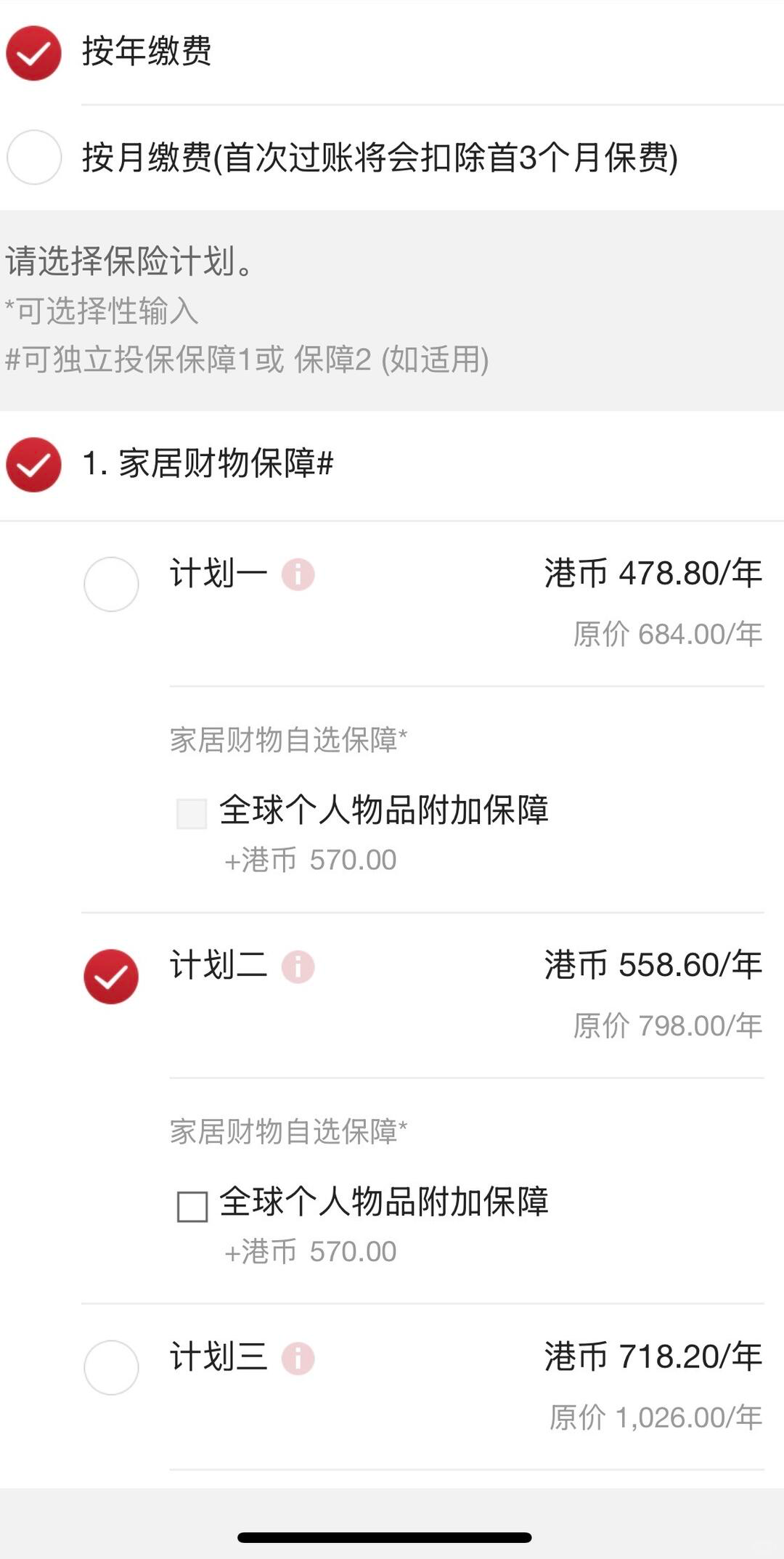Tick 全球个人物品附加保障 checkbox under 计划一
Image resolution: width=784 pixels, height=1559 pixels.
[x=192, y=814]
